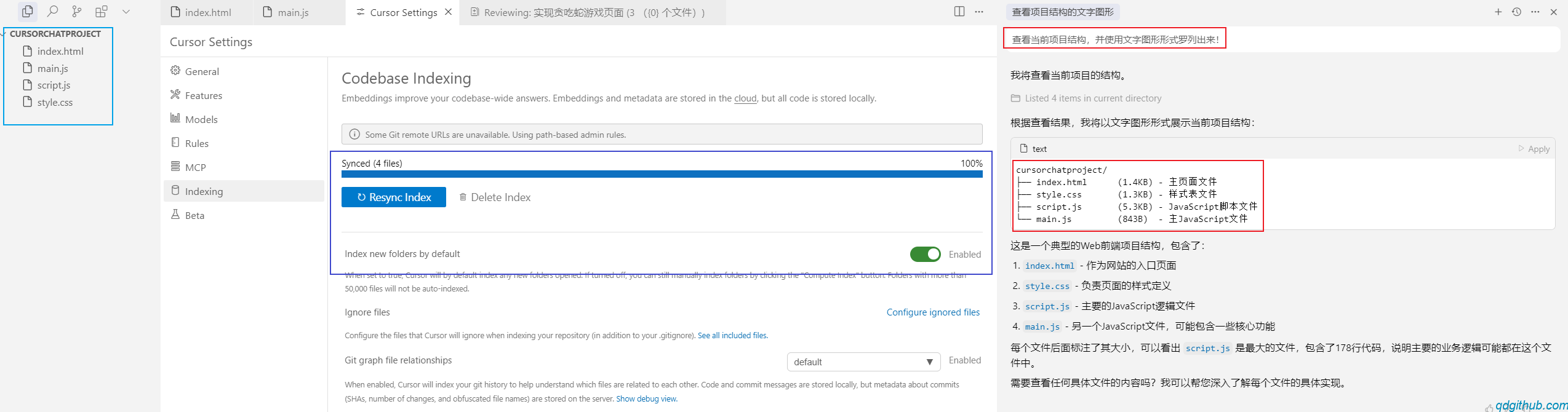
Task: Open the Extensions blocks icon
Action: coord(102,11)
